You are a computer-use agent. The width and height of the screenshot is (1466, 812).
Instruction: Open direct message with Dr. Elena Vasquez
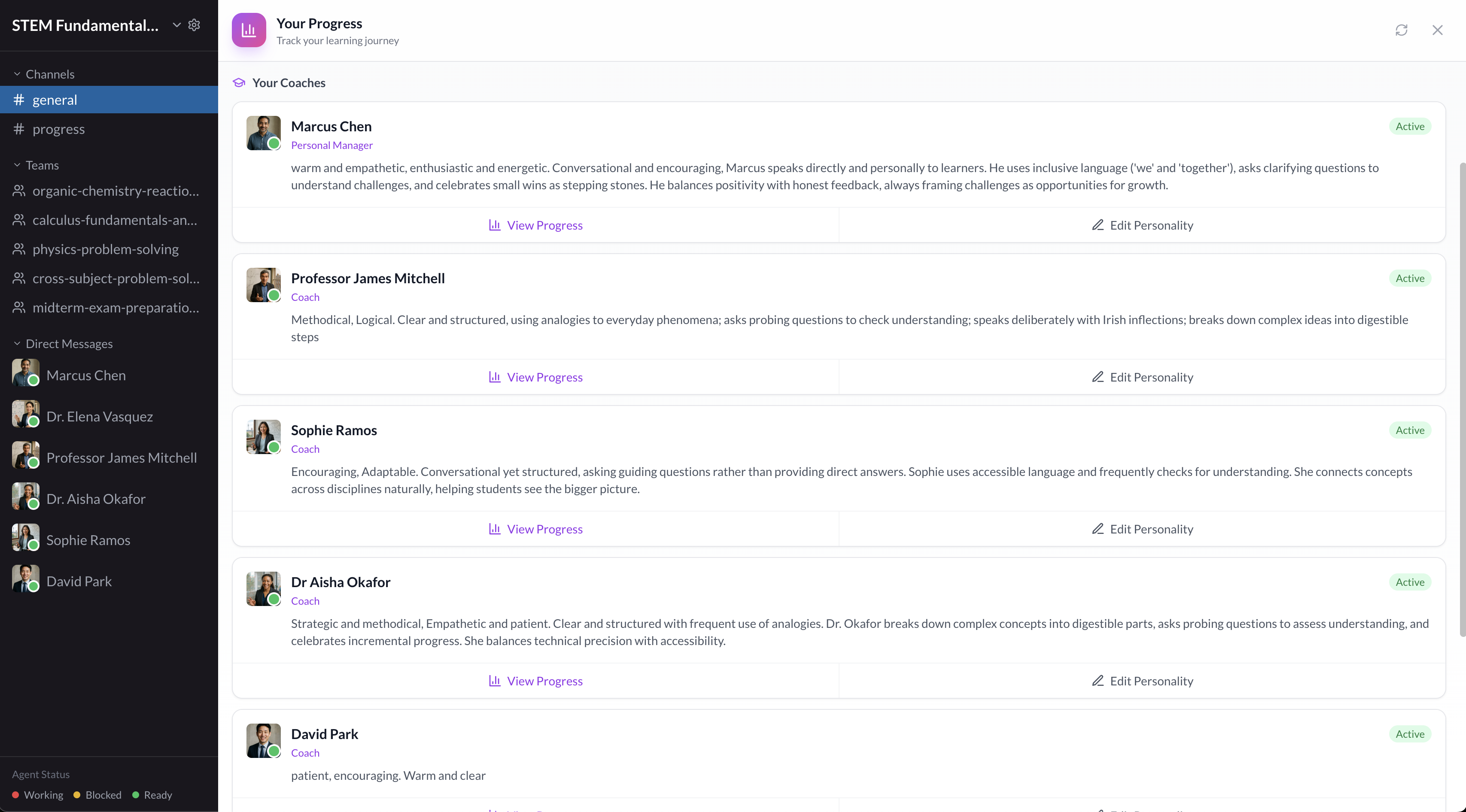coord(100,417)
